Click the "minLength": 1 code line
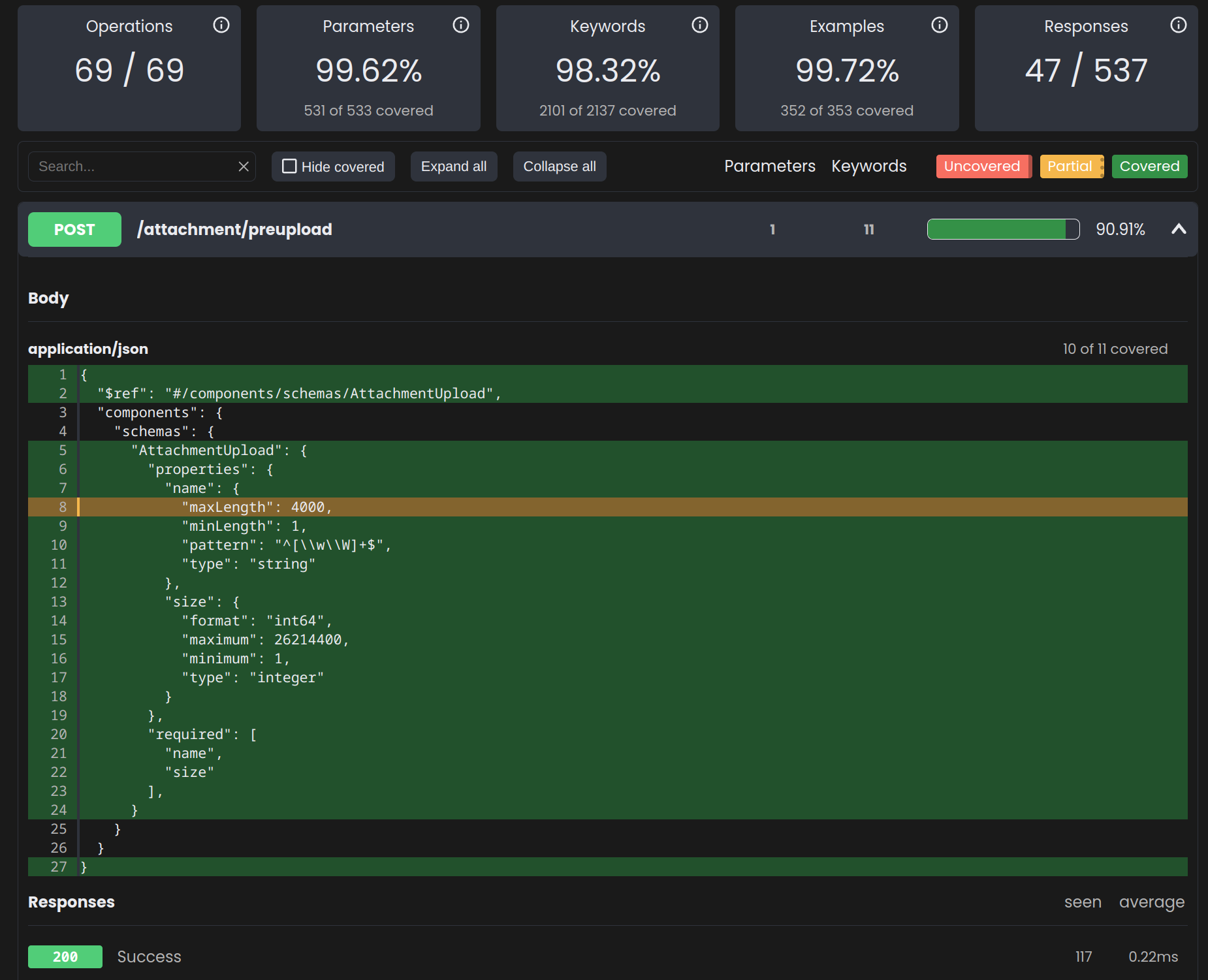Viewport: 1208px width, 980px height. tap(608, 526)
